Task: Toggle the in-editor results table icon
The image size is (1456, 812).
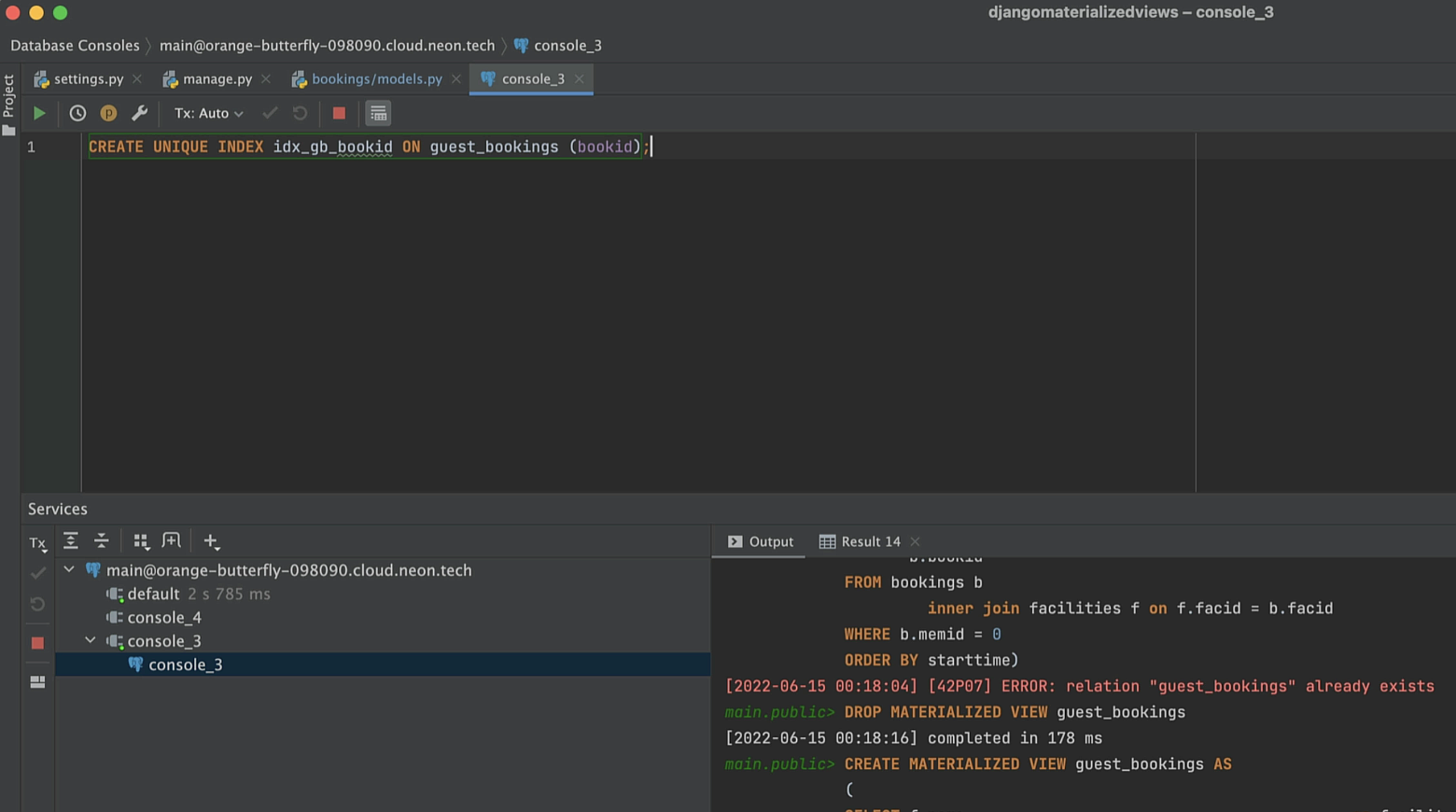Action: pyautogui.click(x=378, y=113)
